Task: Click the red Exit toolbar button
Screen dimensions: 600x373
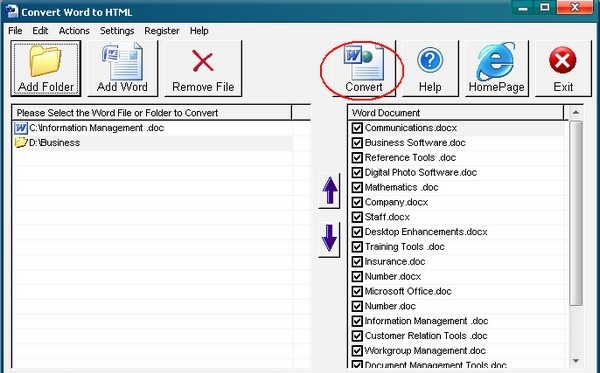Action: pyautogui.click(x=563, y=68)
